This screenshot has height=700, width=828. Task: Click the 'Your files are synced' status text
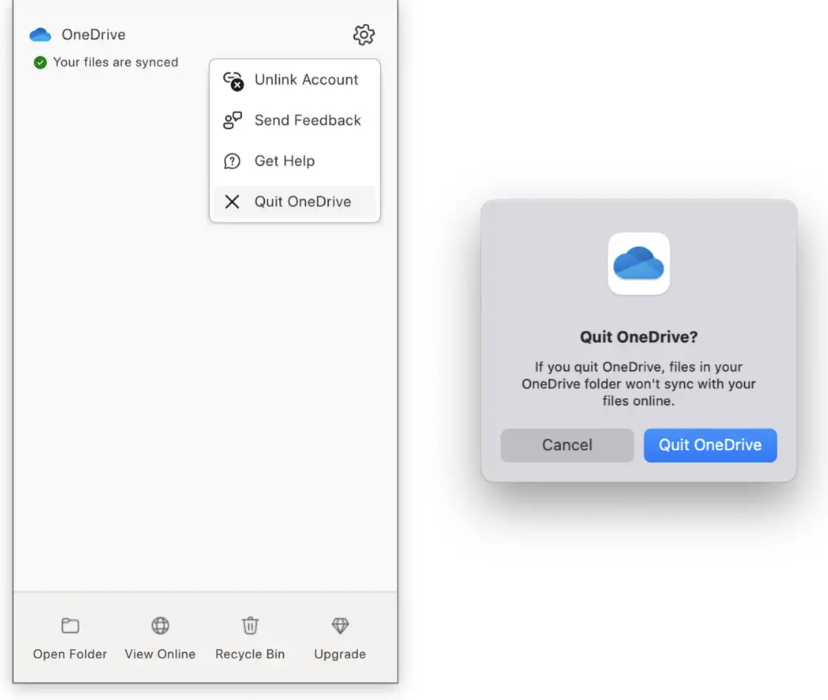coord(116,62)
